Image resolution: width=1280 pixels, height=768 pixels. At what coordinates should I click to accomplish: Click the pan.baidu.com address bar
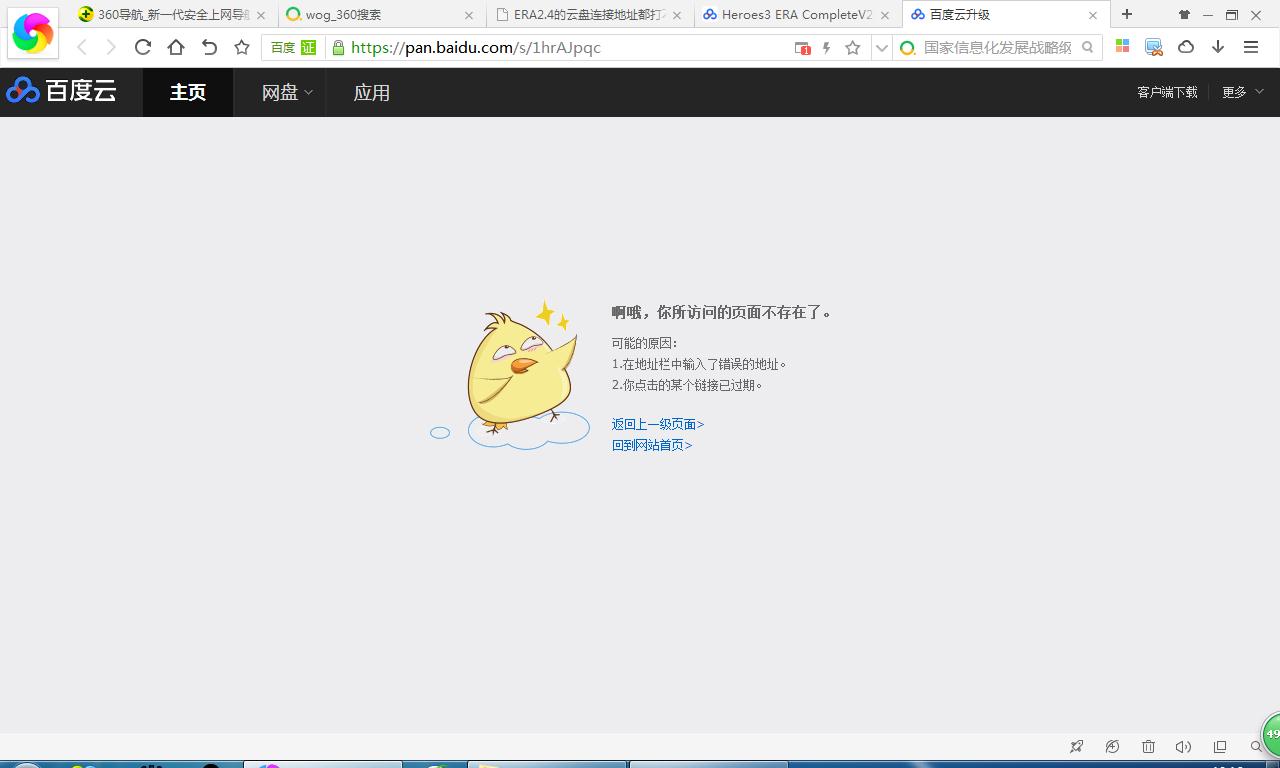pyautogui.click(x=560, y=48)
